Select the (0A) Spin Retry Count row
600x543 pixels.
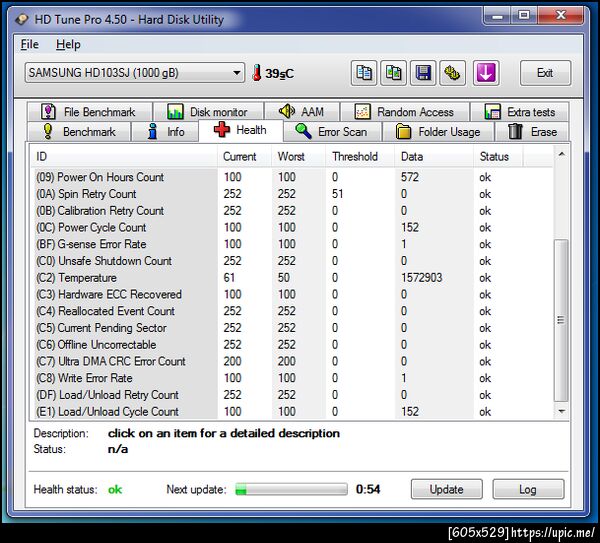pos(292,194)
